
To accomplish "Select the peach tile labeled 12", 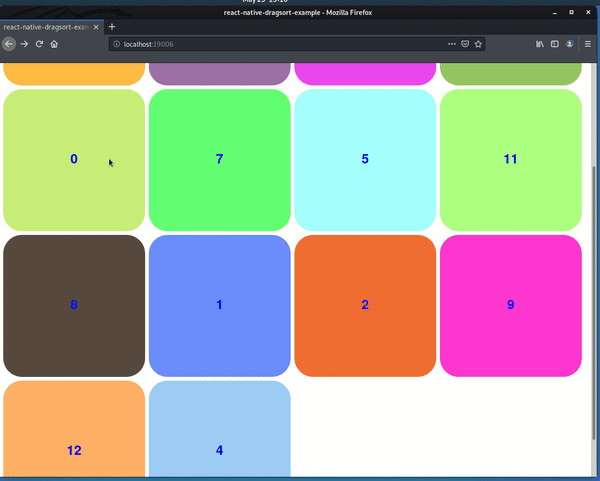I will pyautogui.click(x=74, y=429).
